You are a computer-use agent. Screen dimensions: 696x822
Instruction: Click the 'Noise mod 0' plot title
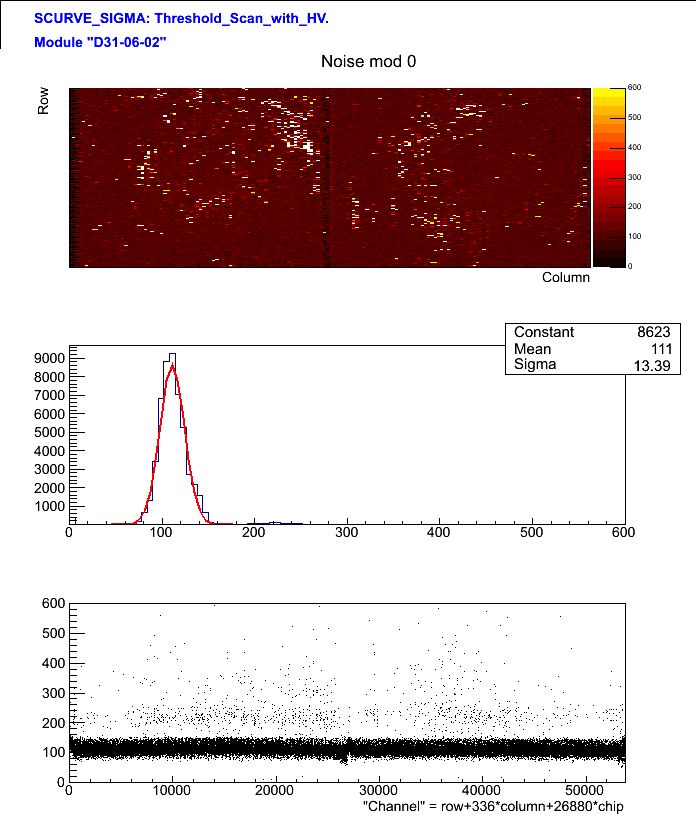368,61
